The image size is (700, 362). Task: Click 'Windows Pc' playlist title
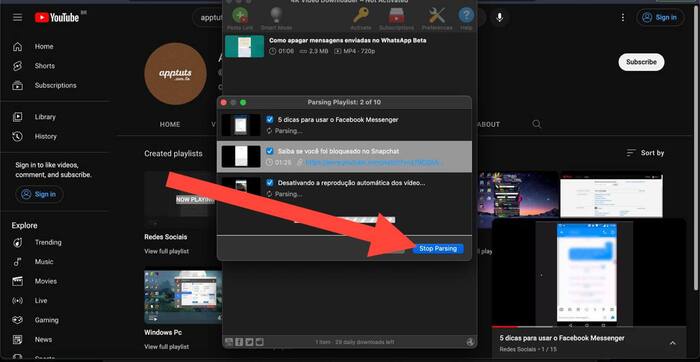tap(163, 333)
